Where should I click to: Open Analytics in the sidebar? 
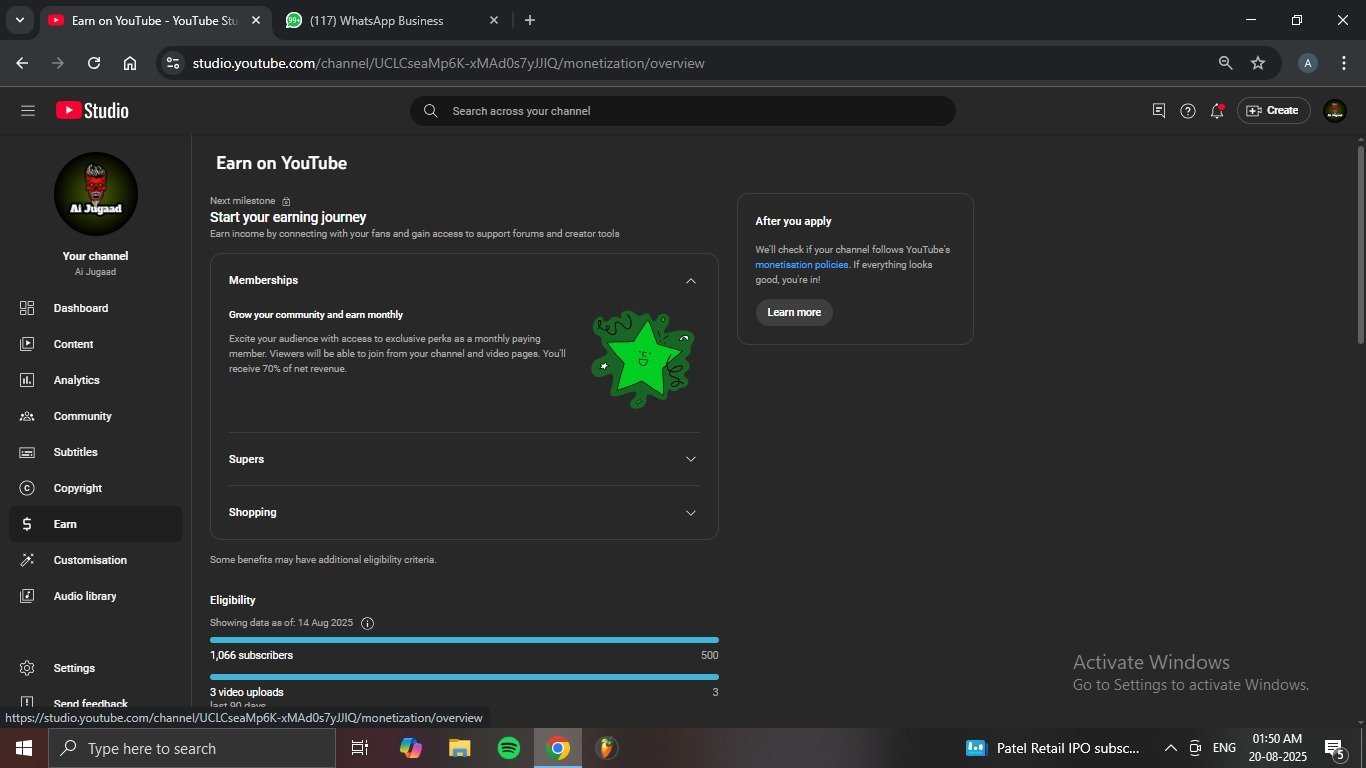click(x=77, y=380)
